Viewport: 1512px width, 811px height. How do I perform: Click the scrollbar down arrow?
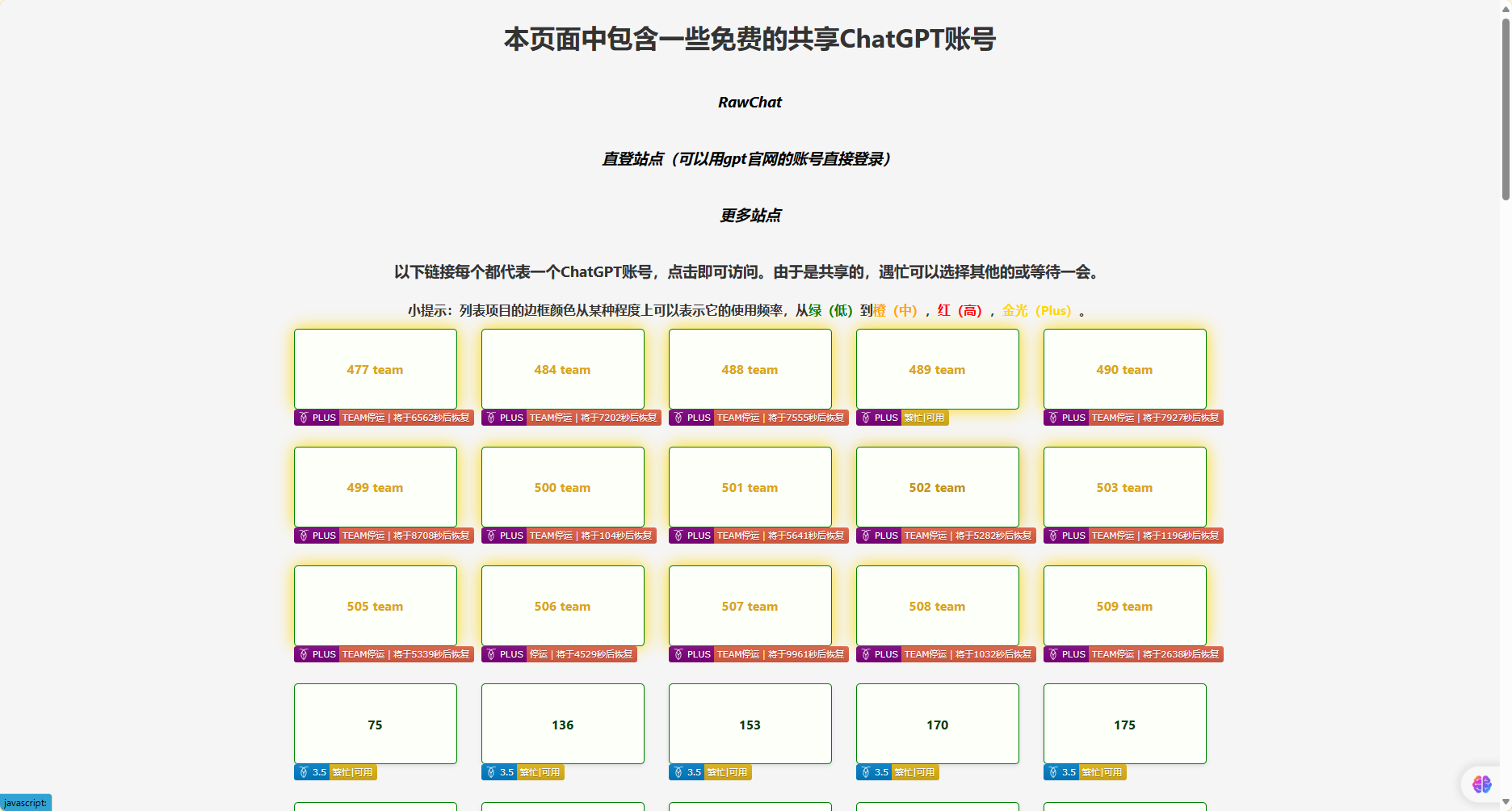point(1506,802)
